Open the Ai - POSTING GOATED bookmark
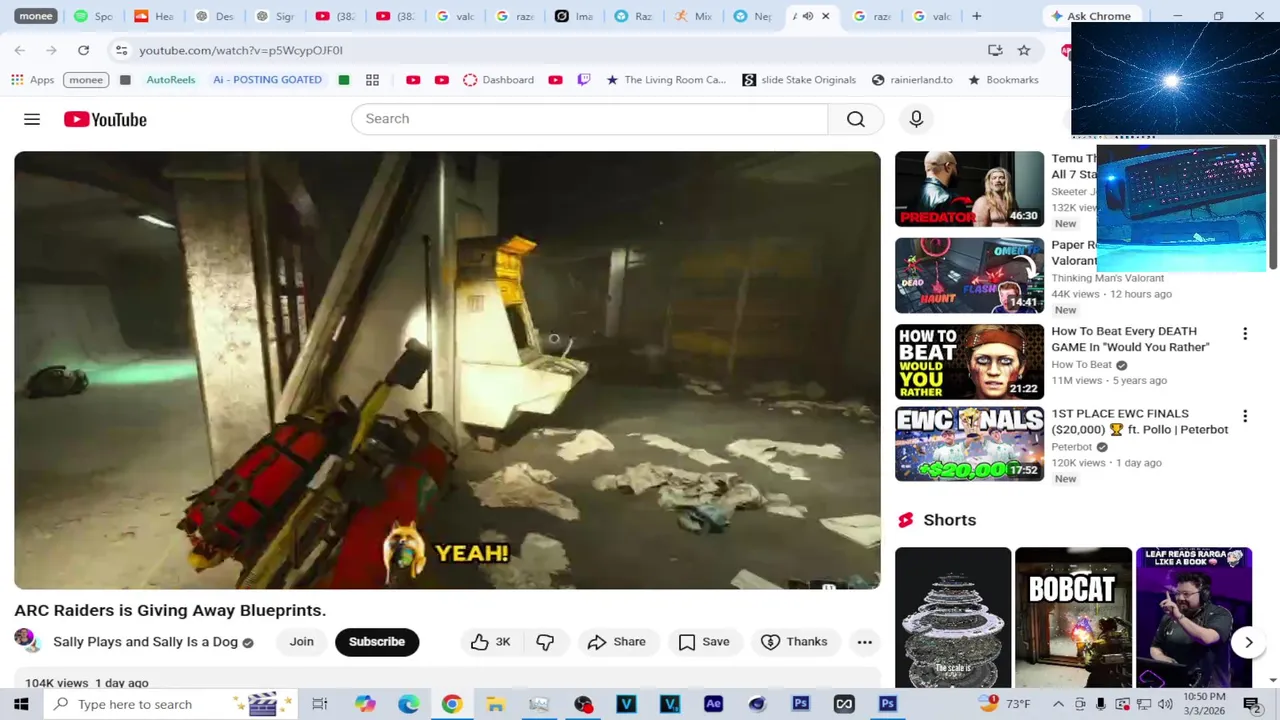This screenshot has height=720, width=1280. (x=268, y=80)
